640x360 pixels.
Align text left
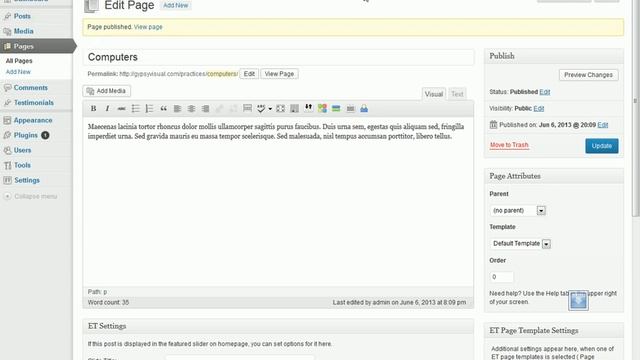point(177,109)
